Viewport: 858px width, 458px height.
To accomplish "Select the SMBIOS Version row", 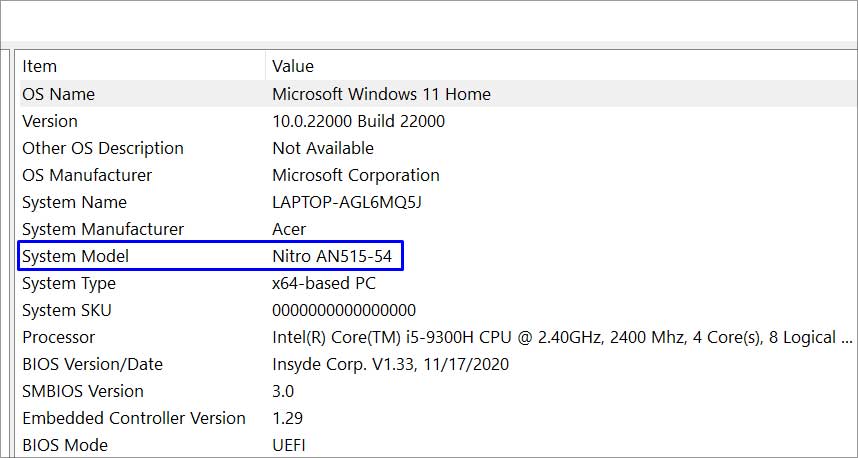I will pyautogui.click(x=438, y=391).
